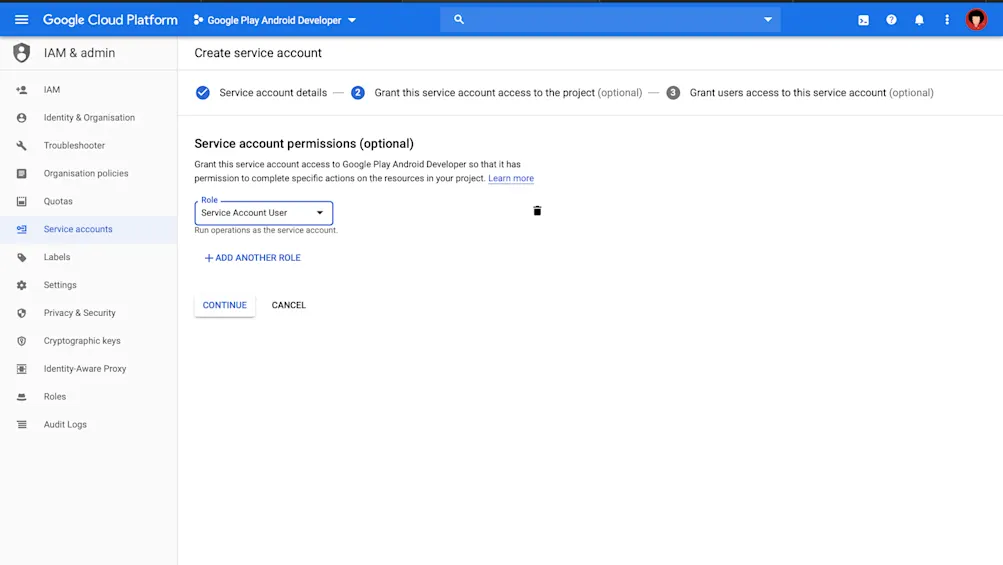Click the Identity-Aware Proxy icon
This screenshot has width=1003, height=565.
click(x=22, y=369)
